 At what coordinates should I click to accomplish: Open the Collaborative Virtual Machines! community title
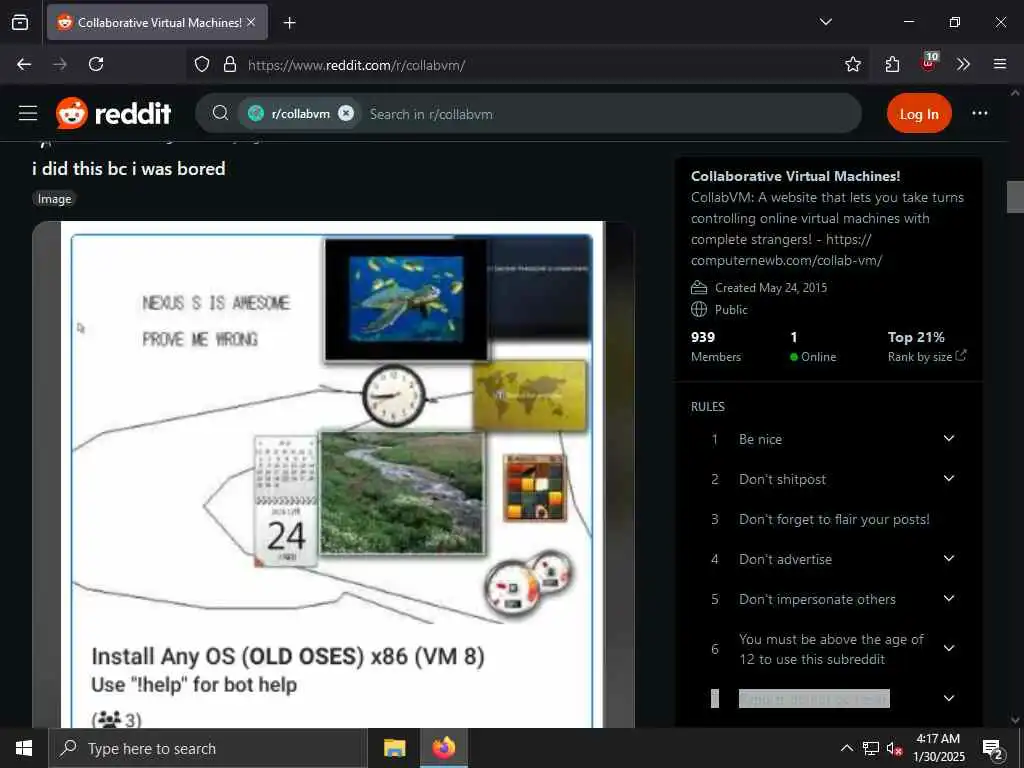[795, 176]
